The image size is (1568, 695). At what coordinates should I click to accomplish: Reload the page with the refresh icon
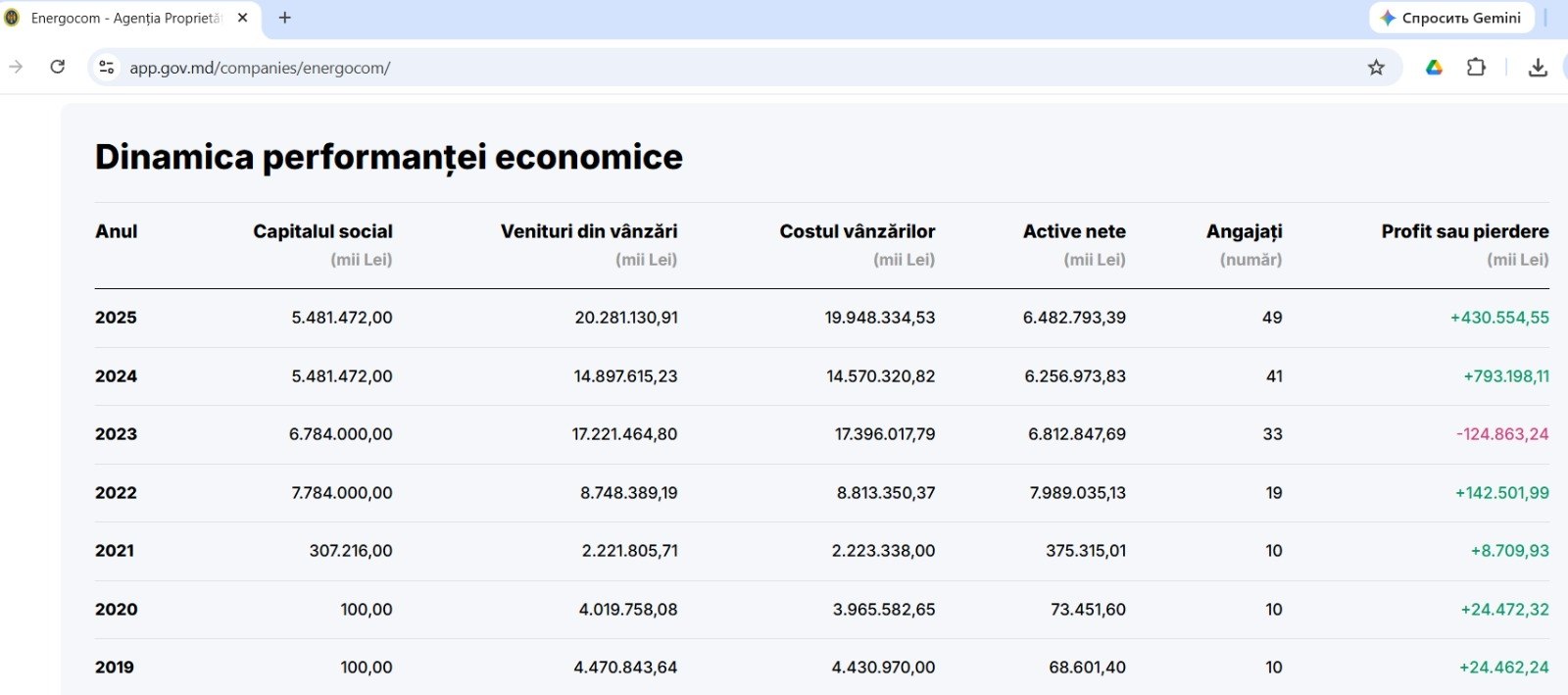pos(58,67)
